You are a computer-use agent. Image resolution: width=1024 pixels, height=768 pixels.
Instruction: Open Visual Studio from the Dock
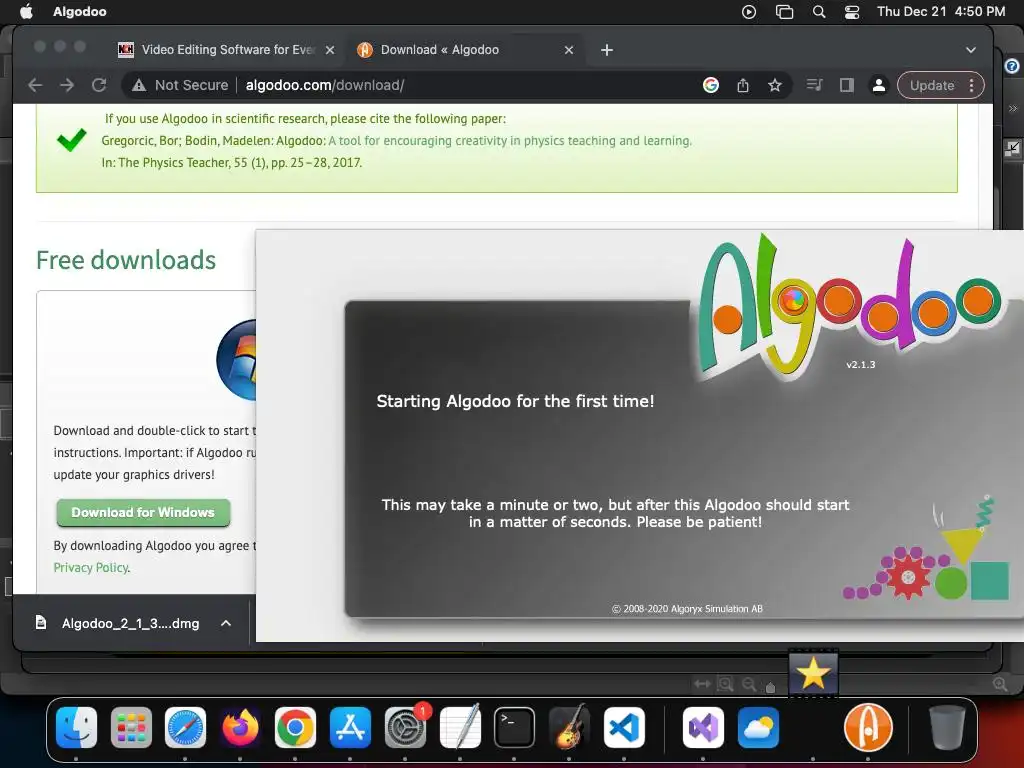click(703, 727)
